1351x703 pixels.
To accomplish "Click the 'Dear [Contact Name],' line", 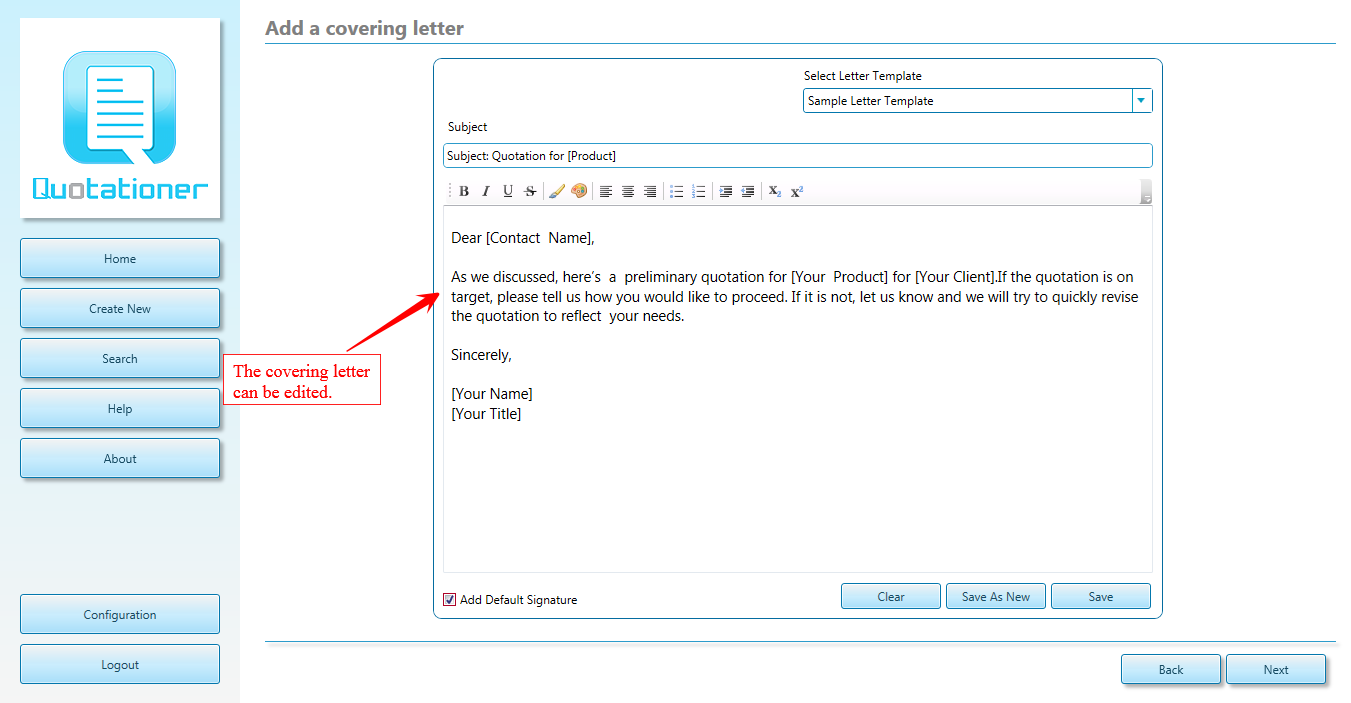I will 523,238.
